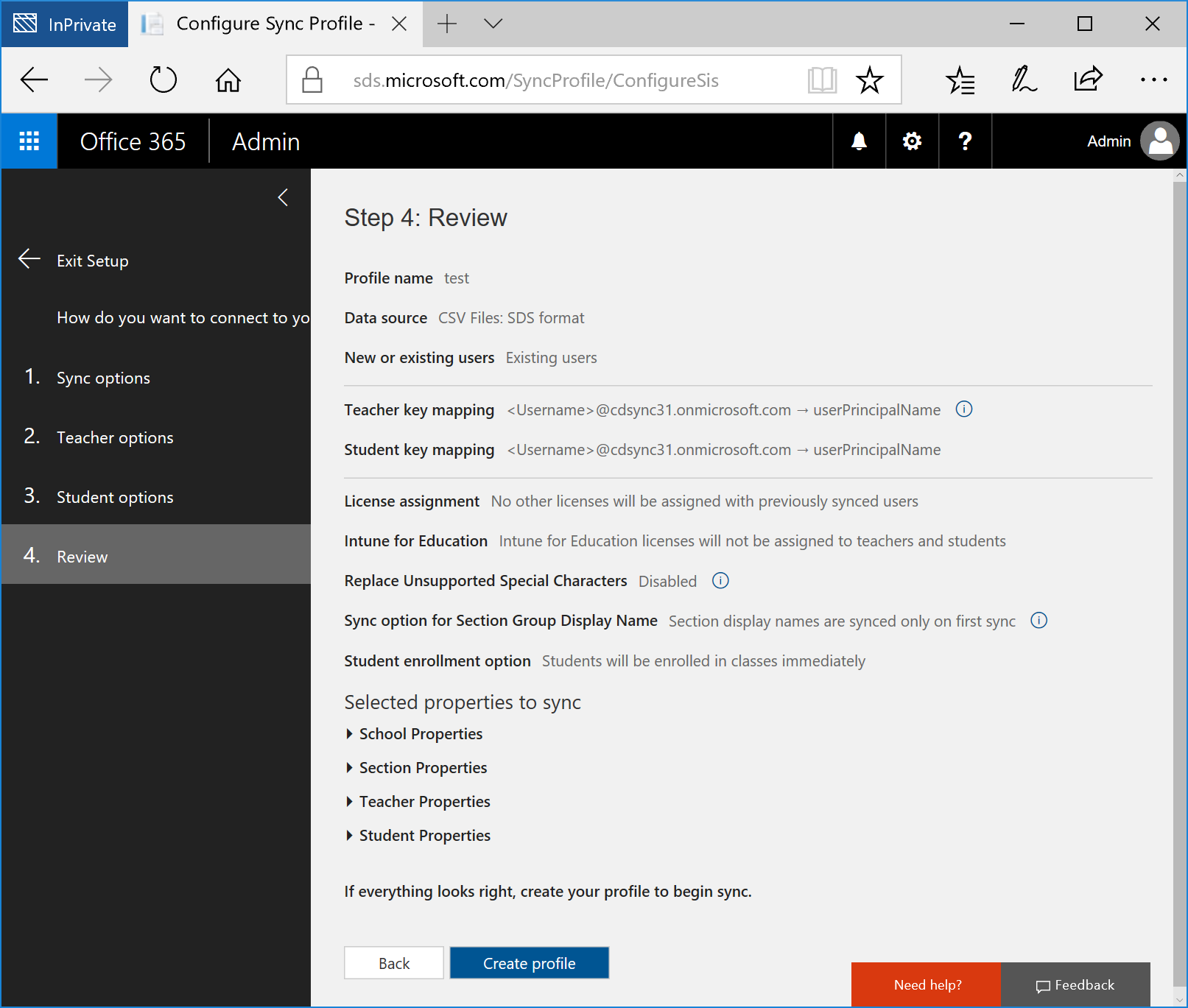The width and height of the screenshot is (1188, 1008).
Task: Click the browser forward arrow
Action: [98, 80]
